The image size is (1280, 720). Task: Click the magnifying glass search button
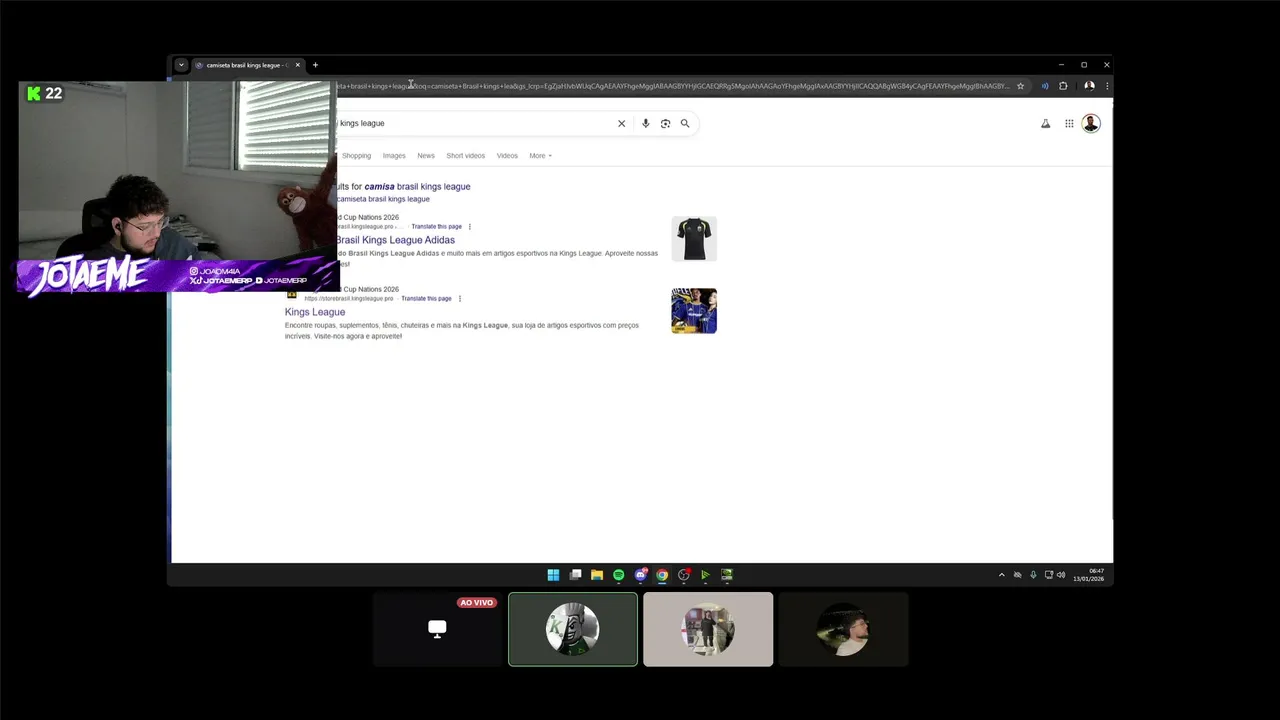(x=685, y=123)
